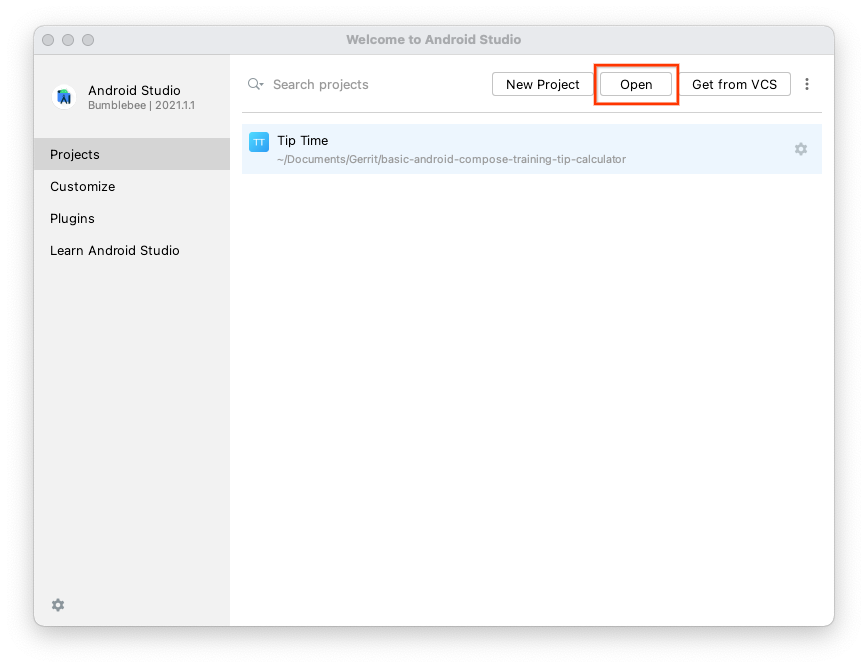The image size is (868, 668).
Task: Open Learn Android Studio section
Action: point(113,250)
